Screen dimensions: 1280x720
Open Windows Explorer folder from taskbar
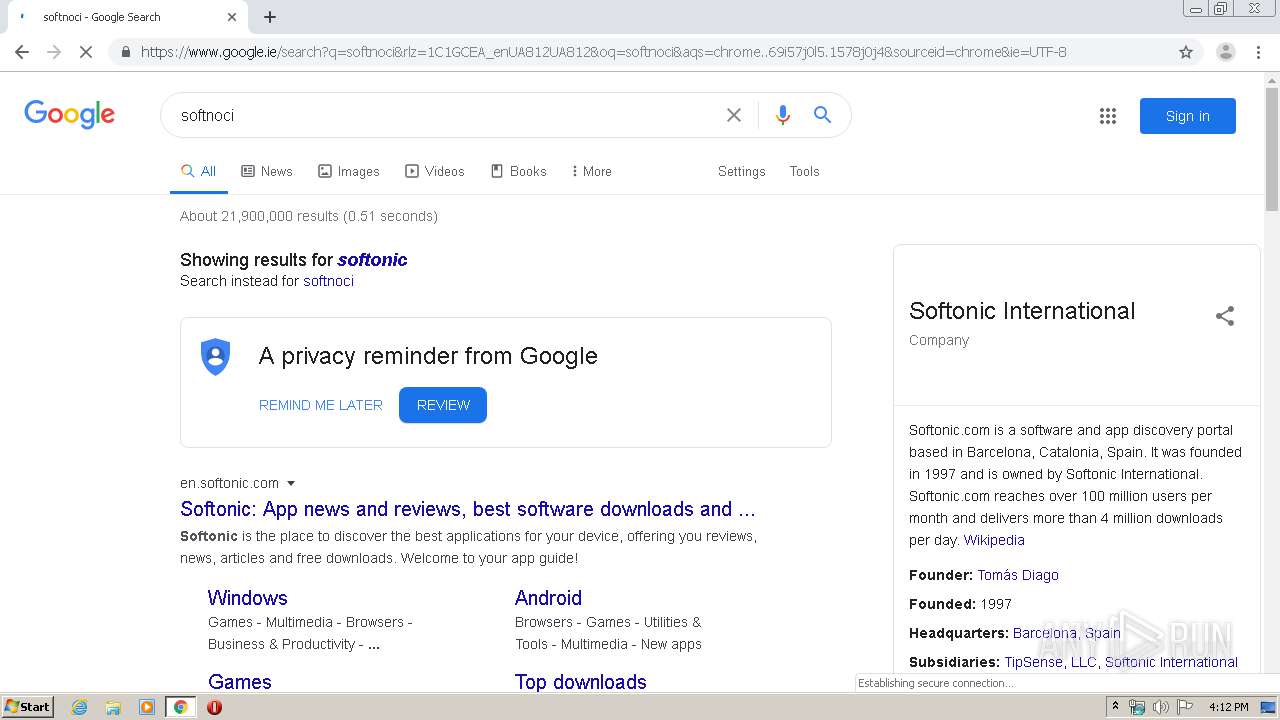pos(113,707)
